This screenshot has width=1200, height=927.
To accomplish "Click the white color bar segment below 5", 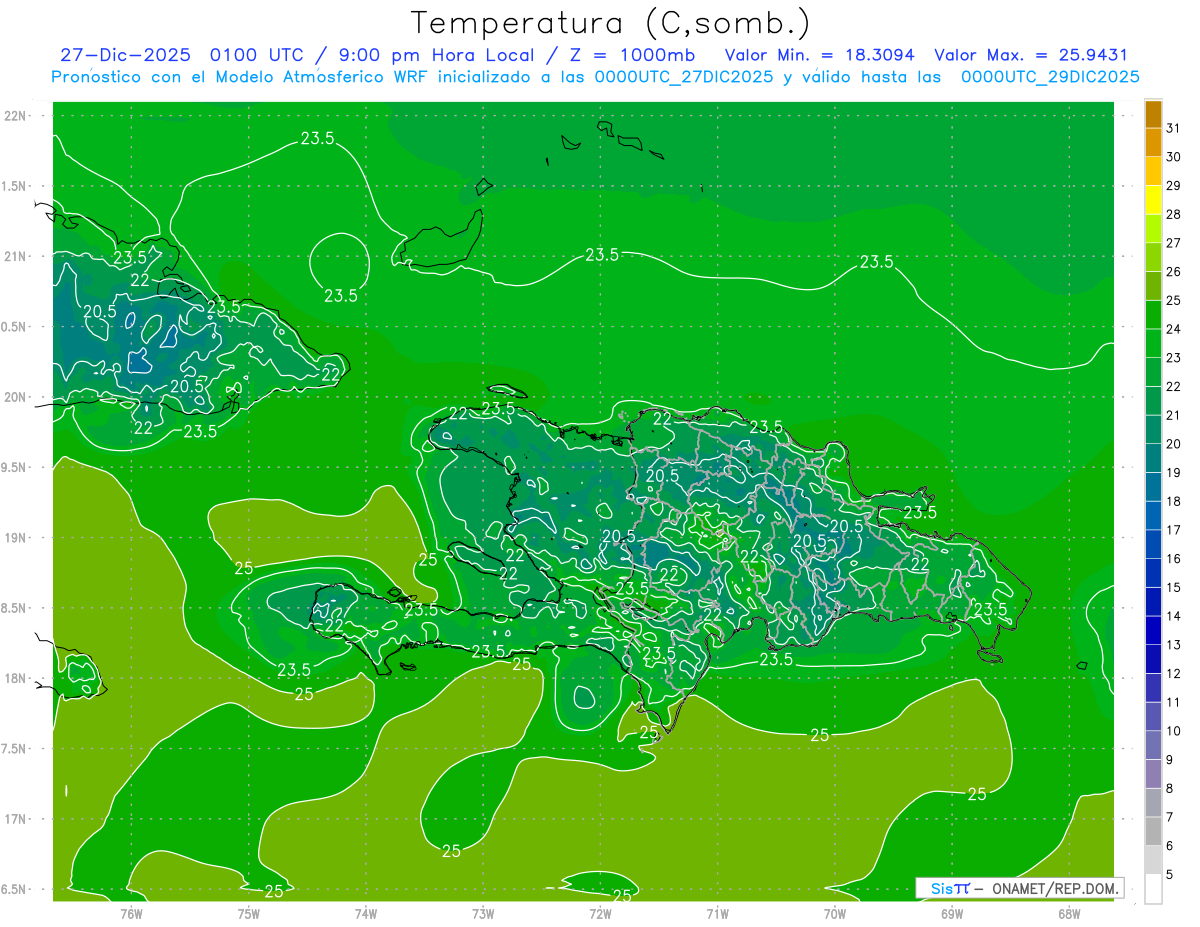I will [x=1153, y=889].
